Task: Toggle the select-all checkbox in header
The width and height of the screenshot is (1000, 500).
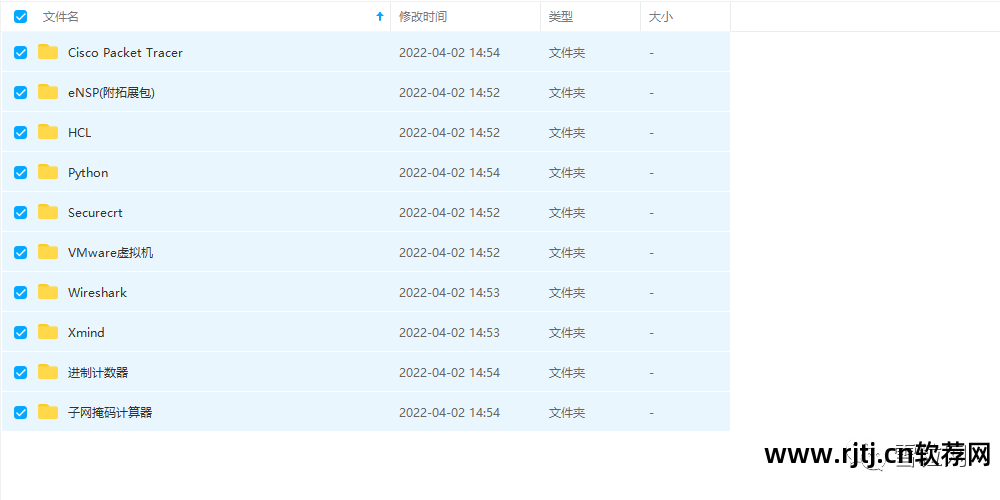Action: point(20,17)
